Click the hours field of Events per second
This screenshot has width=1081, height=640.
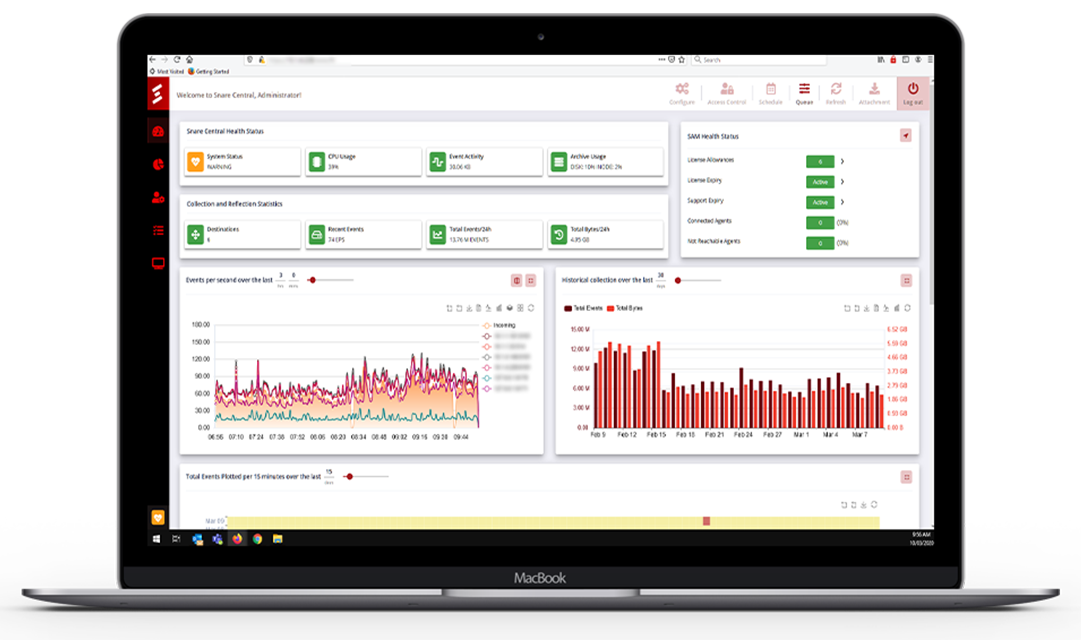(281, 277)
